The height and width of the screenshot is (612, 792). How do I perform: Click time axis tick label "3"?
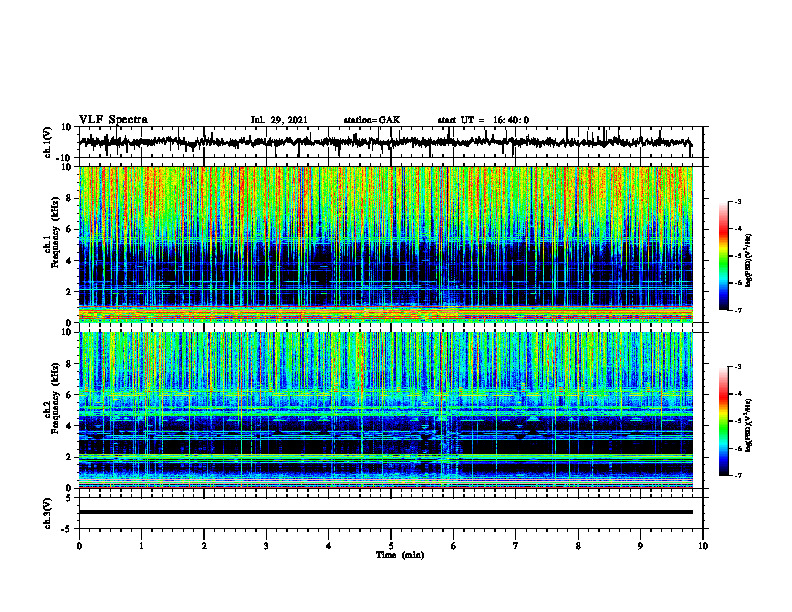click(266, 546)
